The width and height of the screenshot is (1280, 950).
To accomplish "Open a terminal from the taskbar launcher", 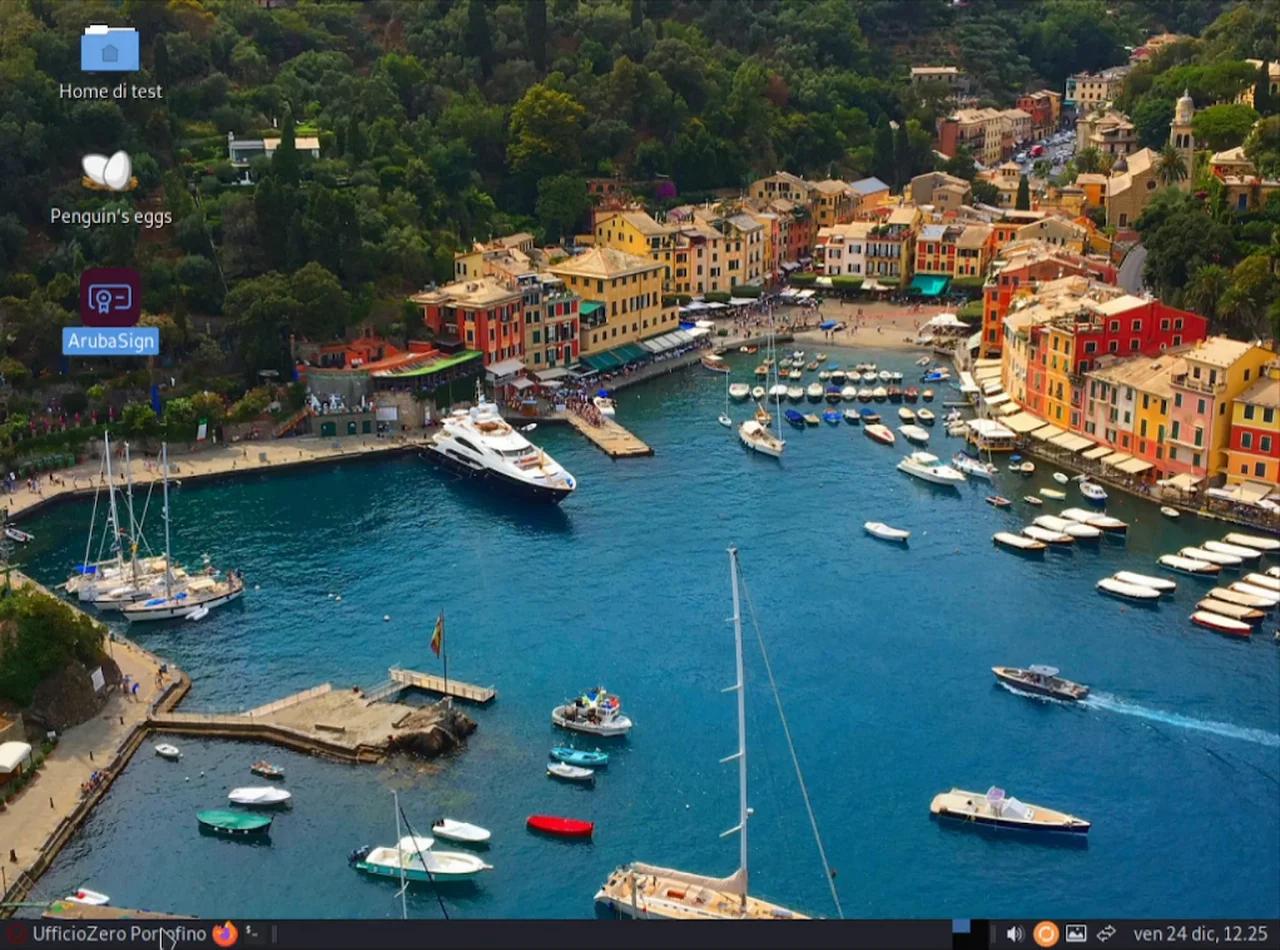I will point(251,933).
